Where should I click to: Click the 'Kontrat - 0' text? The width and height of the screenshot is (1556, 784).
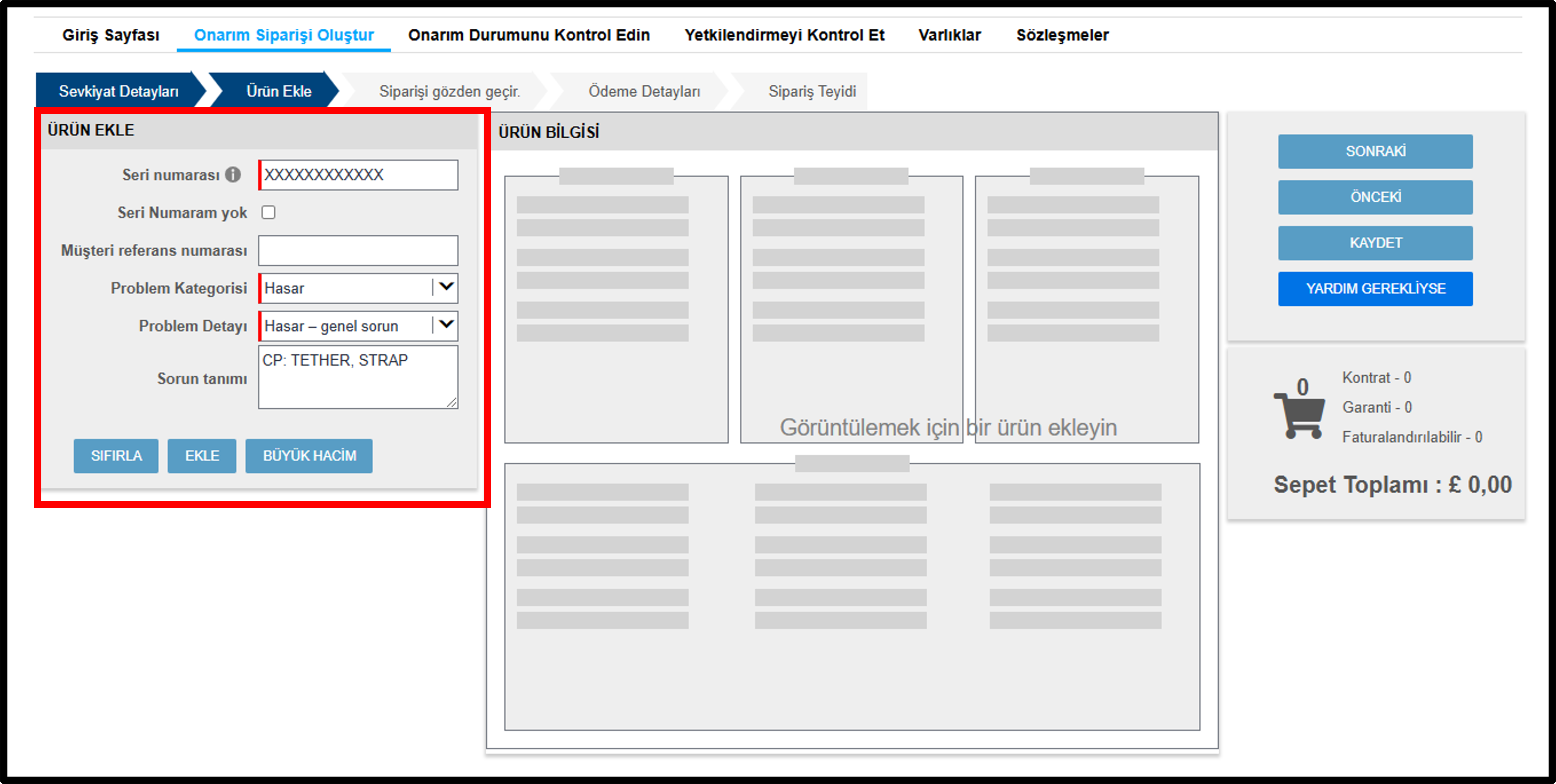pos(1377,377)
